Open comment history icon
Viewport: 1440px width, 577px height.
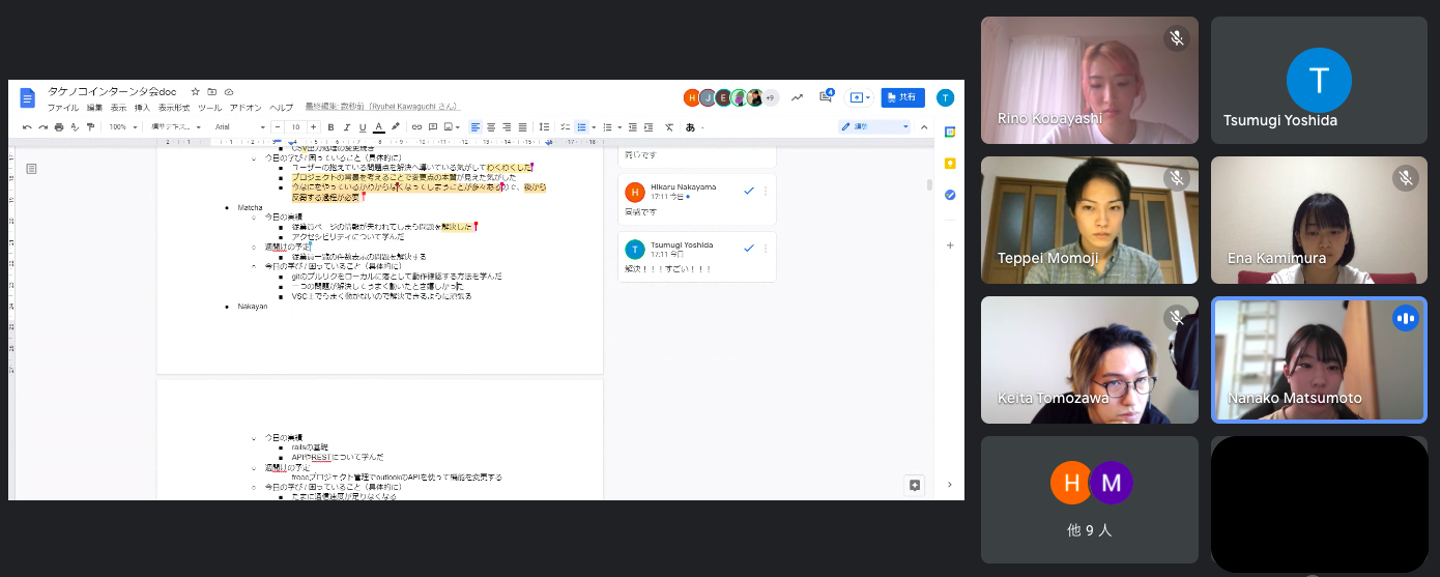pyautogui.click(x=827, y=97)
